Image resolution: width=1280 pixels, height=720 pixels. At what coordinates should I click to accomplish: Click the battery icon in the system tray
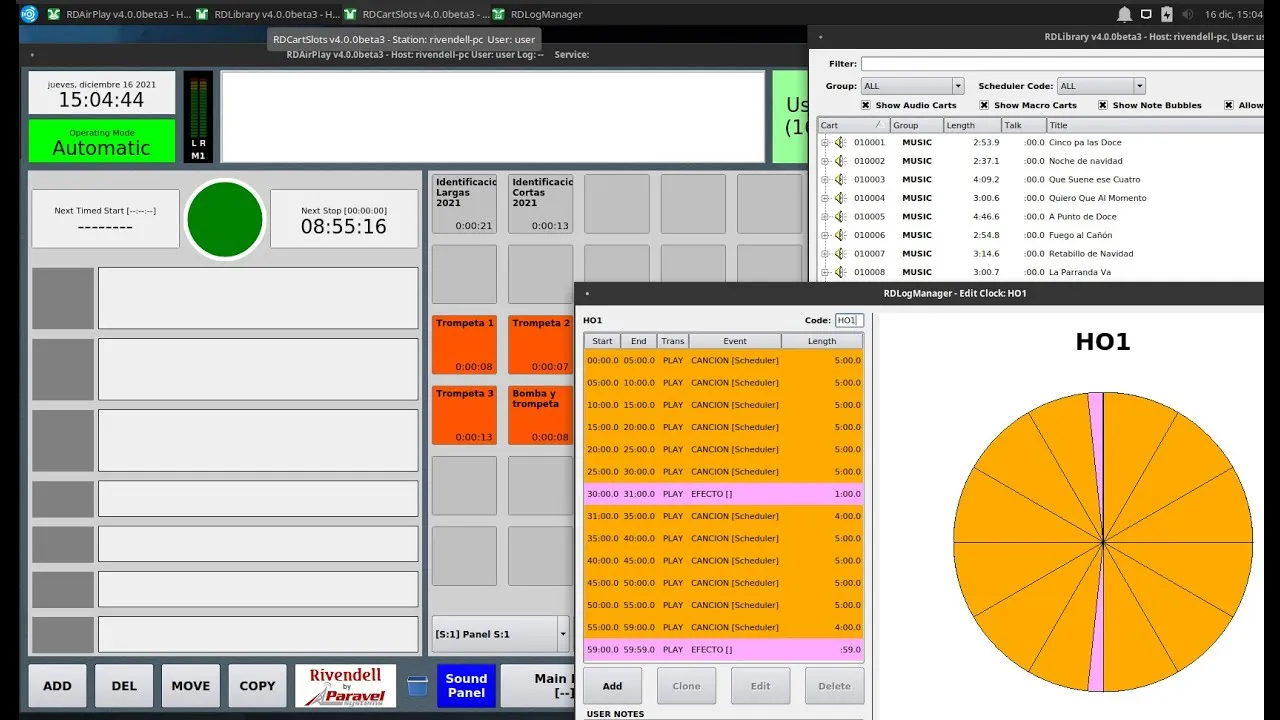[1166, 14]
